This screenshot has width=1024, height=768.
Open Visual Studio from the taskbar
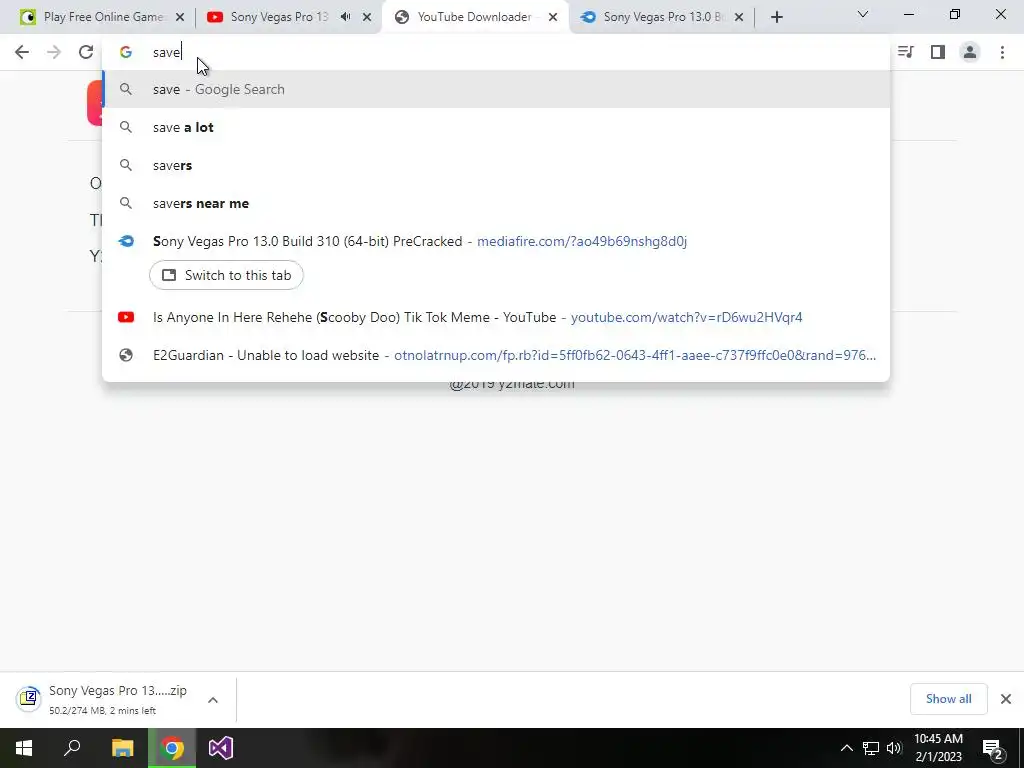(x=221, y=748)
